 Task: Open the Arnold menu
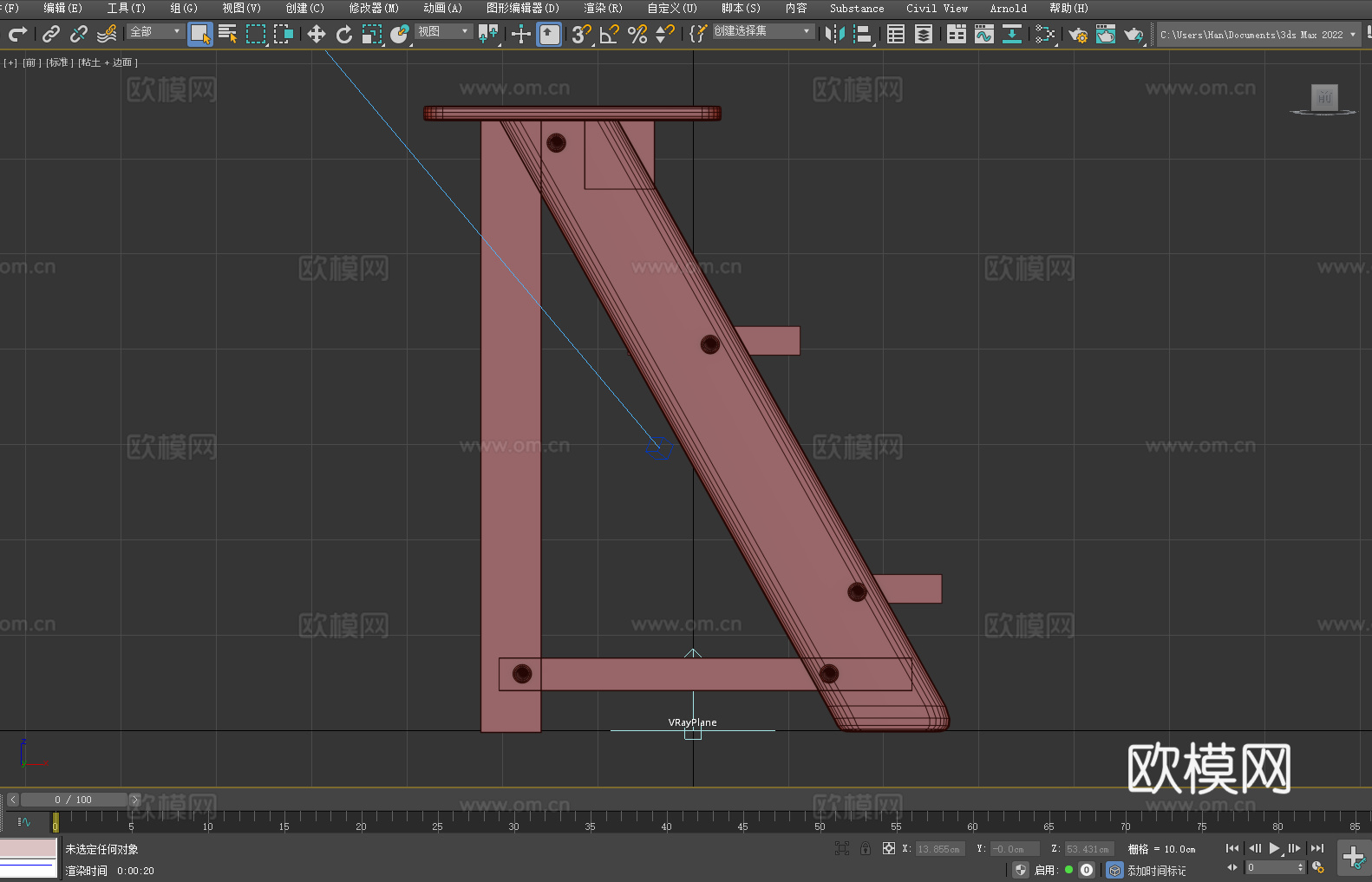pyautogui.click(x=1008, y=8)
